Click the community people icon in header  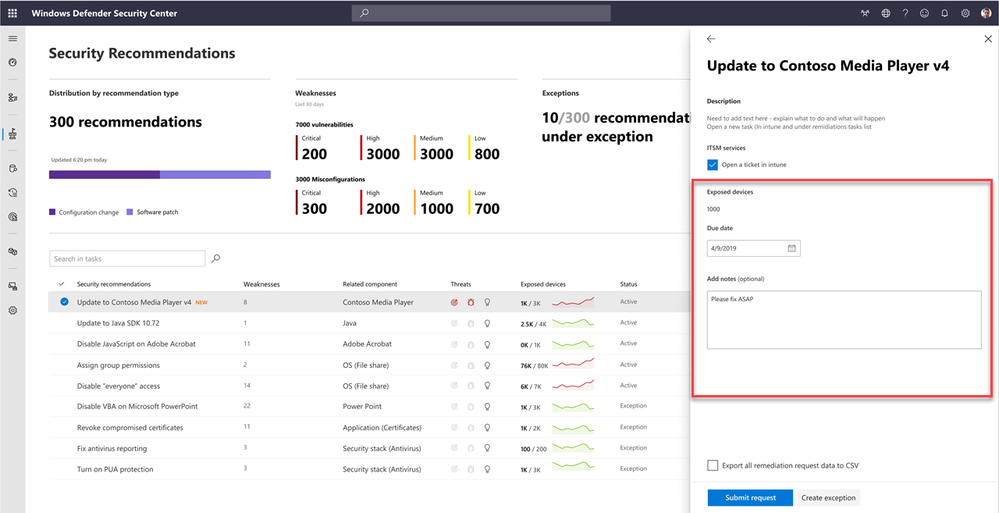pos(865,13)
